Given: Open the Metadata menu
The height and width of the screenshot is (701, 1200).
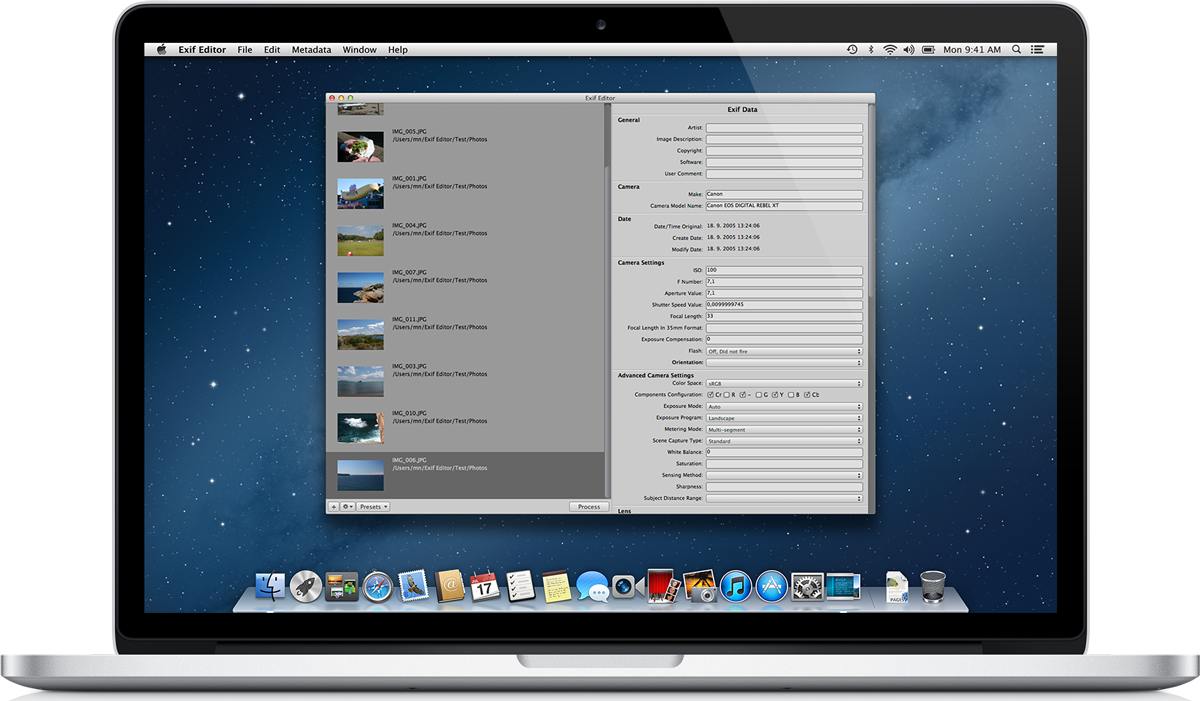Looking at the screenshot, I should (311, 49).
